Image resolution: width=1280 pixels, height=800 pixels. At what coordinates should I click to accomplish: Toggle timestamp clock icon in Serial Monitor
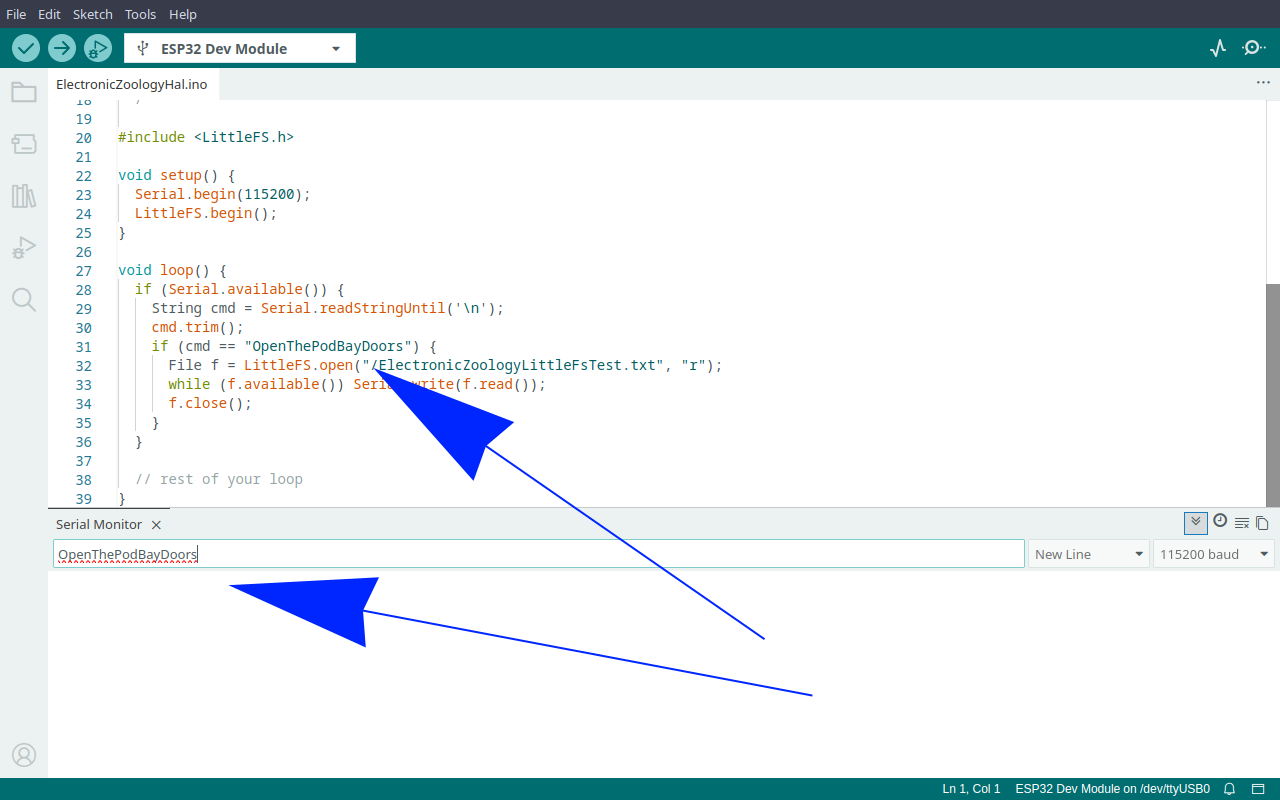coord(1220,521)
